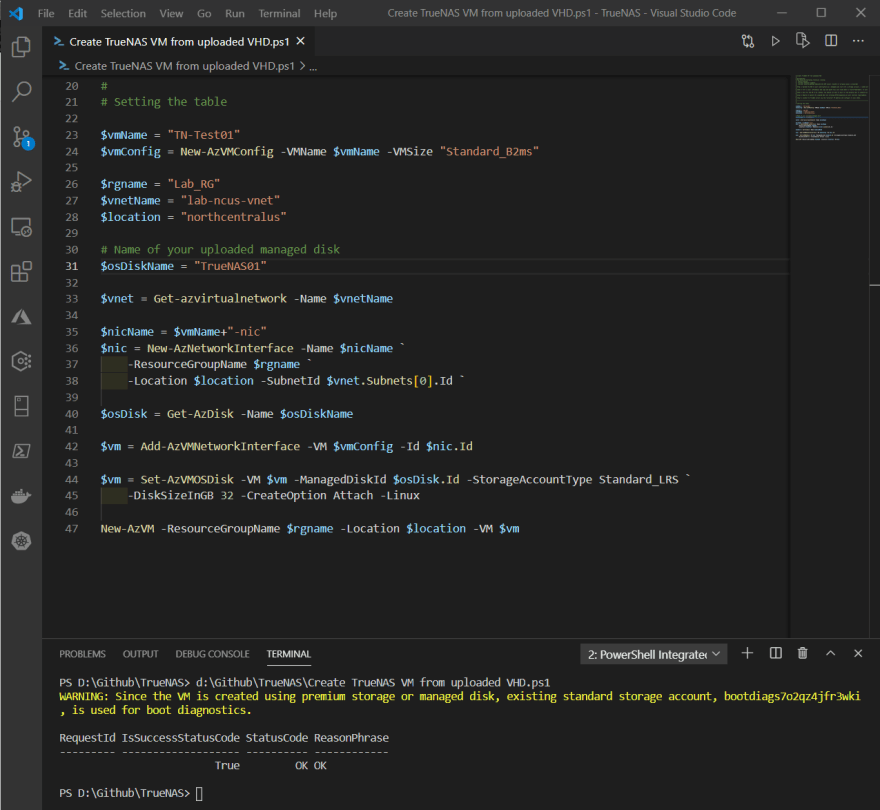Open Source Control view with the pending change badge

(x=22, y=138)
